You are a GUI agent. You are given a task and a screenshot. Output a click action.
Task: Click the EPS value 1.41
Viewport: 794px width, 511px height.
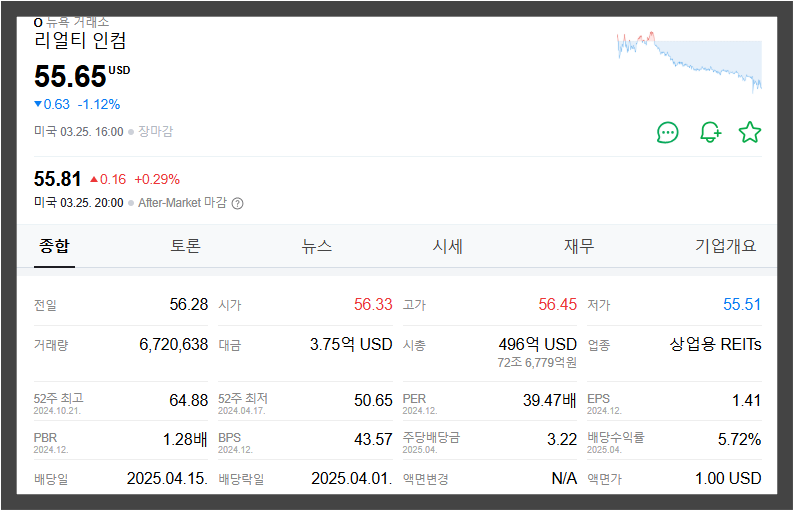click(747, 401)
